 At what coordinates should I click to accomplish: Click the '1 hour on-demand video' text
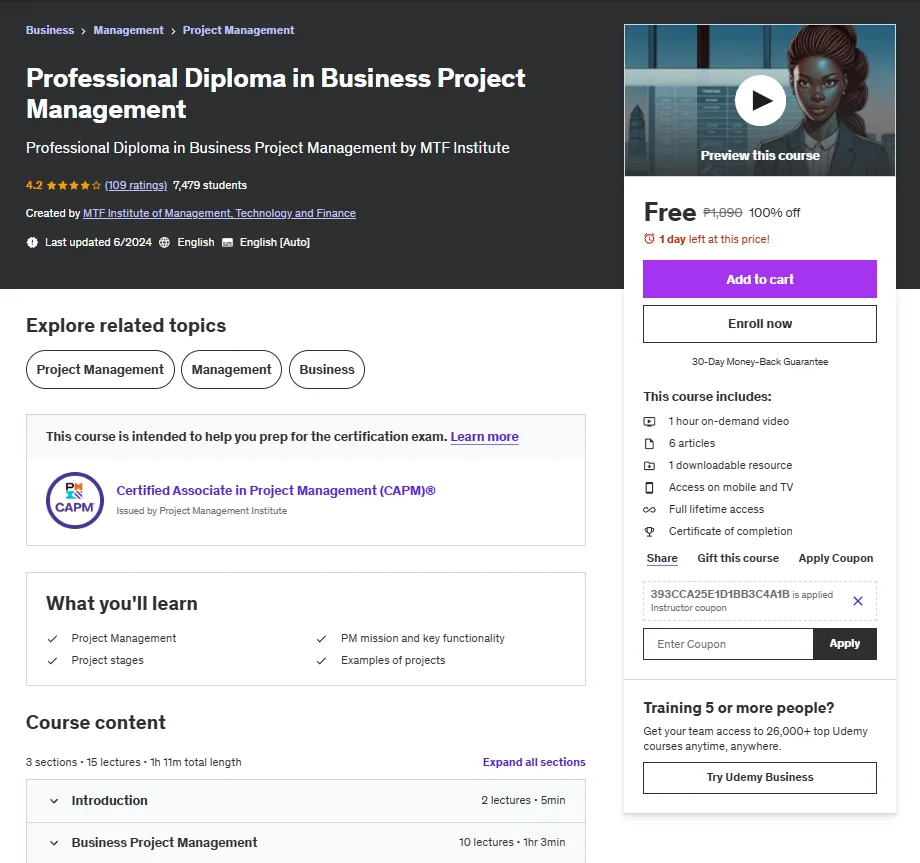(x=729, y=421)
